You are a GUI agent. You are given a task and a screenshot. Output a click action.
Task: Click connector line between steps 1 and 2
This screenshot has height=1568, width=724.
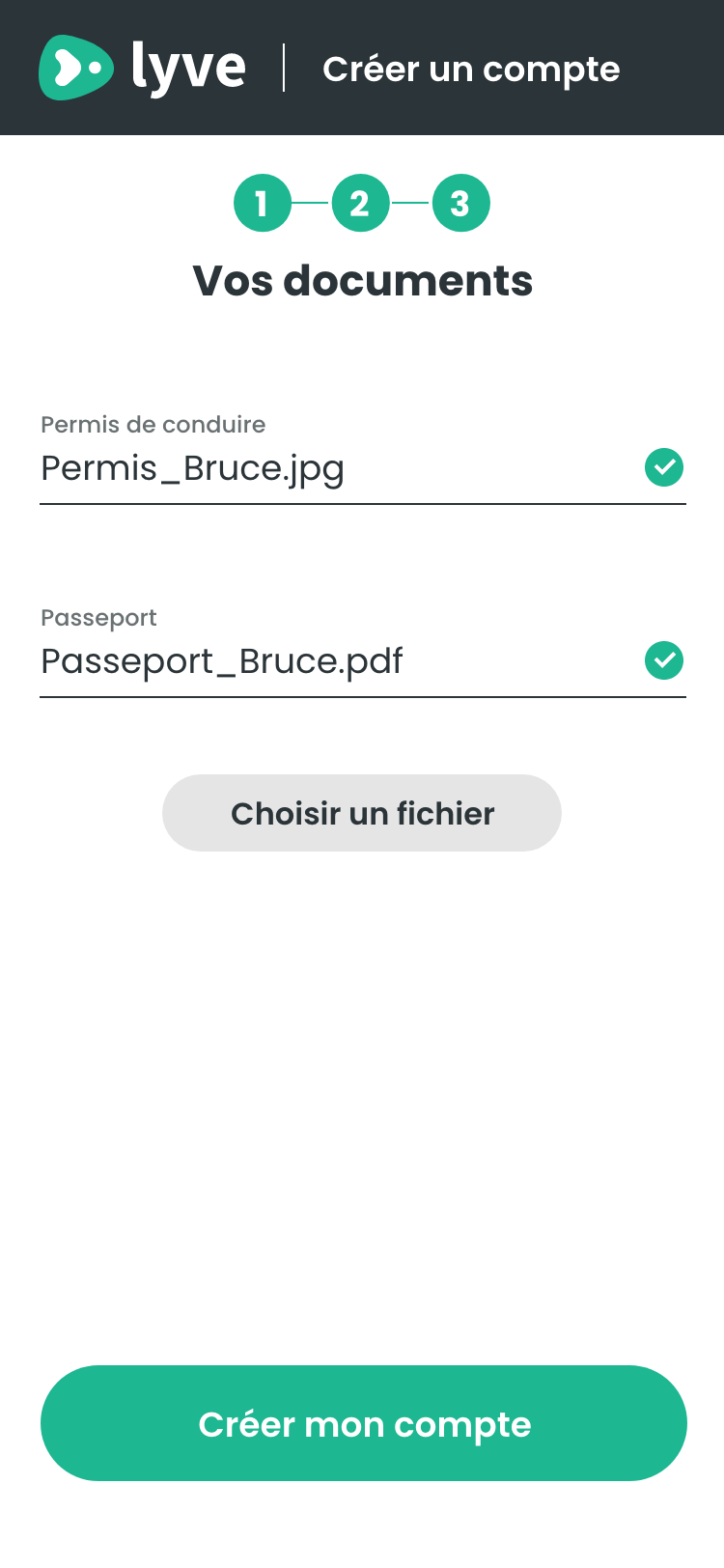click(311, 203)
